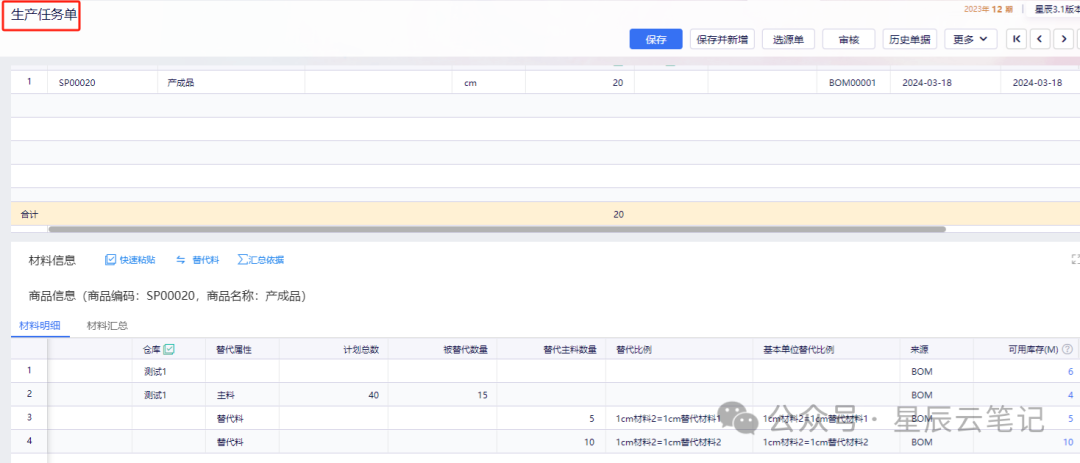This screenshot has width=1080, height=463.
Task: Go to next record arrow
Action: (1063, 39)
